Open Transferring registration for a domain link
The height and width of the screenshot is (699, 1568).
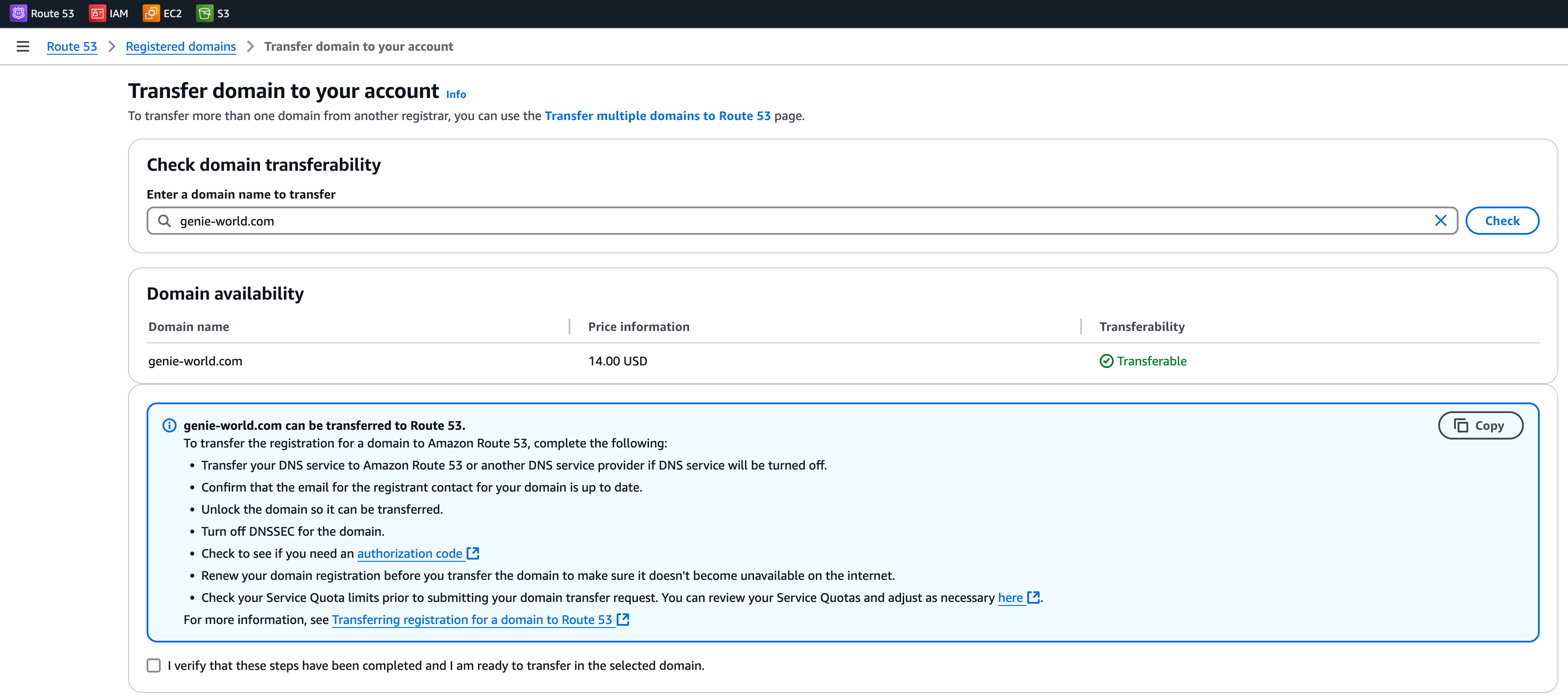pyautogui.click(x=472, y=619)
